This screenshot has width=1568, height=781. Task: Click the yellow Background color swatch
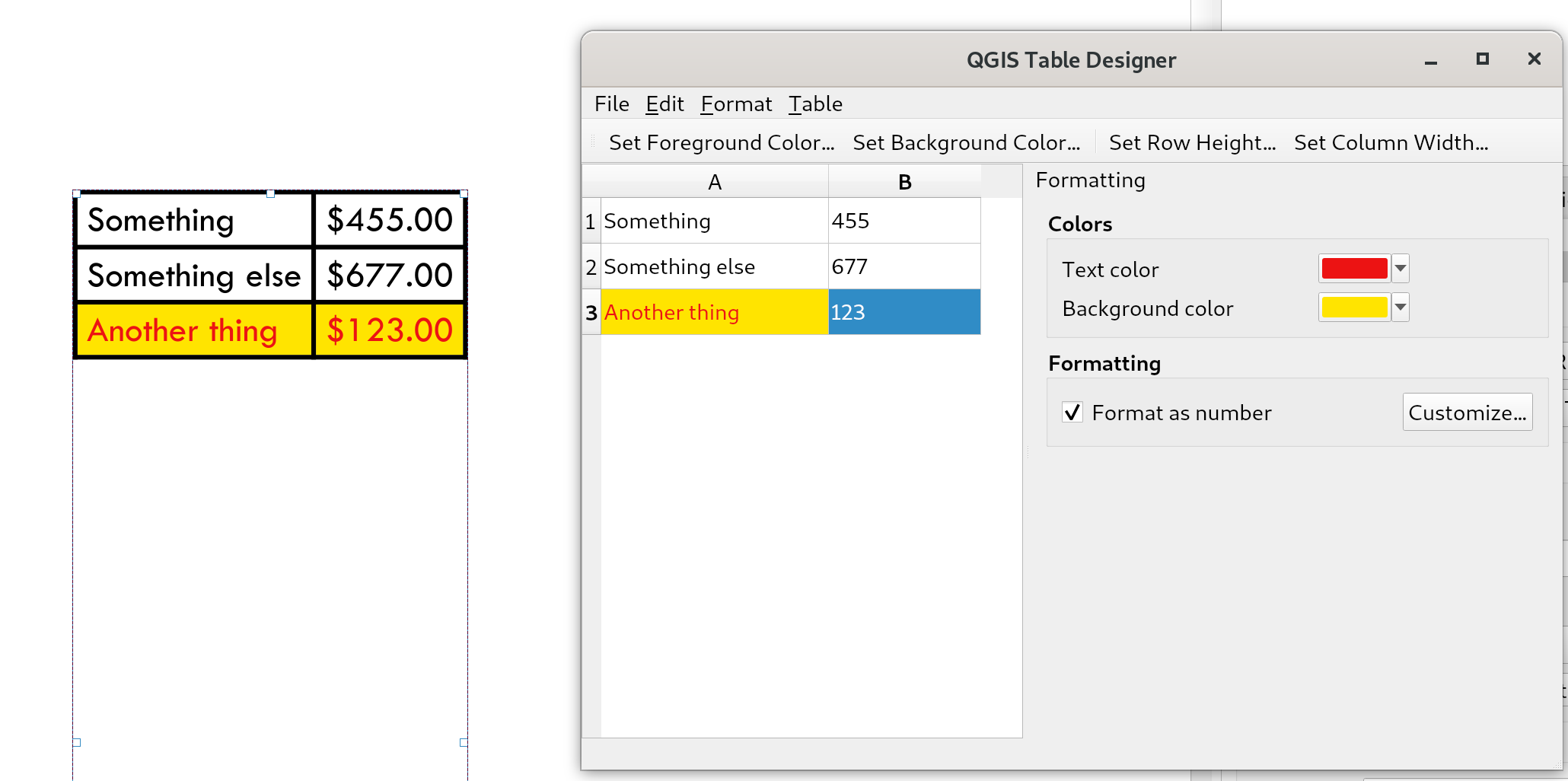pyautogui.click(x=1353, y=308)
